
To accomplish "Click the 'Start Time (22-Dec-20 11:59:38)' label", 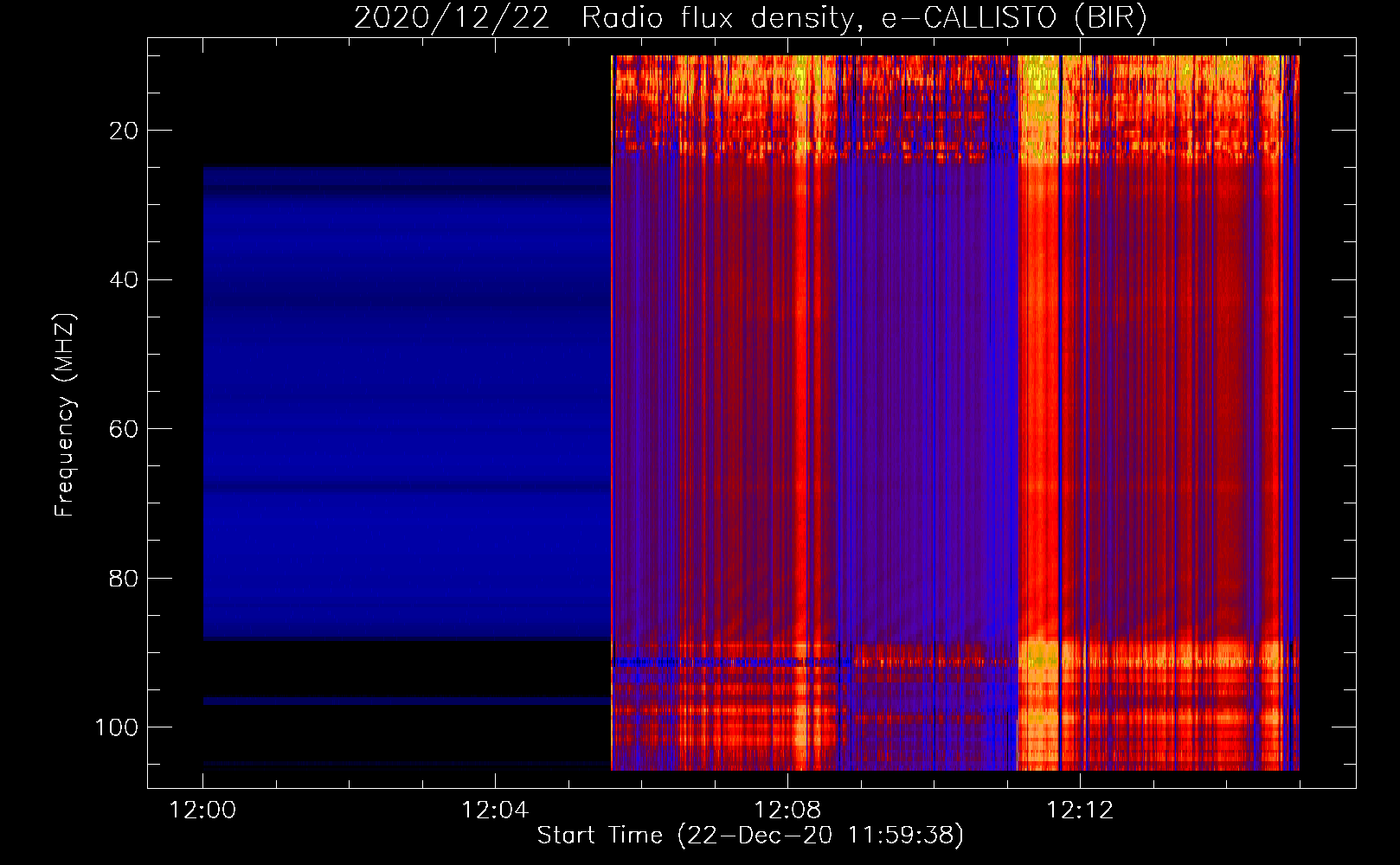I will tap(750, 836).
